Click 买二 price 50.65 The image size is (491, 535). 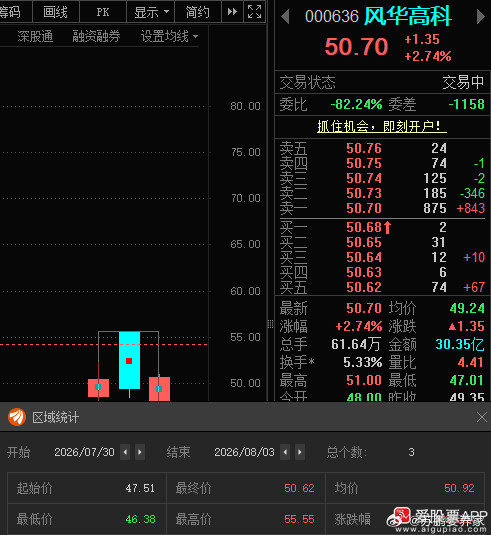click(x=364, y=242)
